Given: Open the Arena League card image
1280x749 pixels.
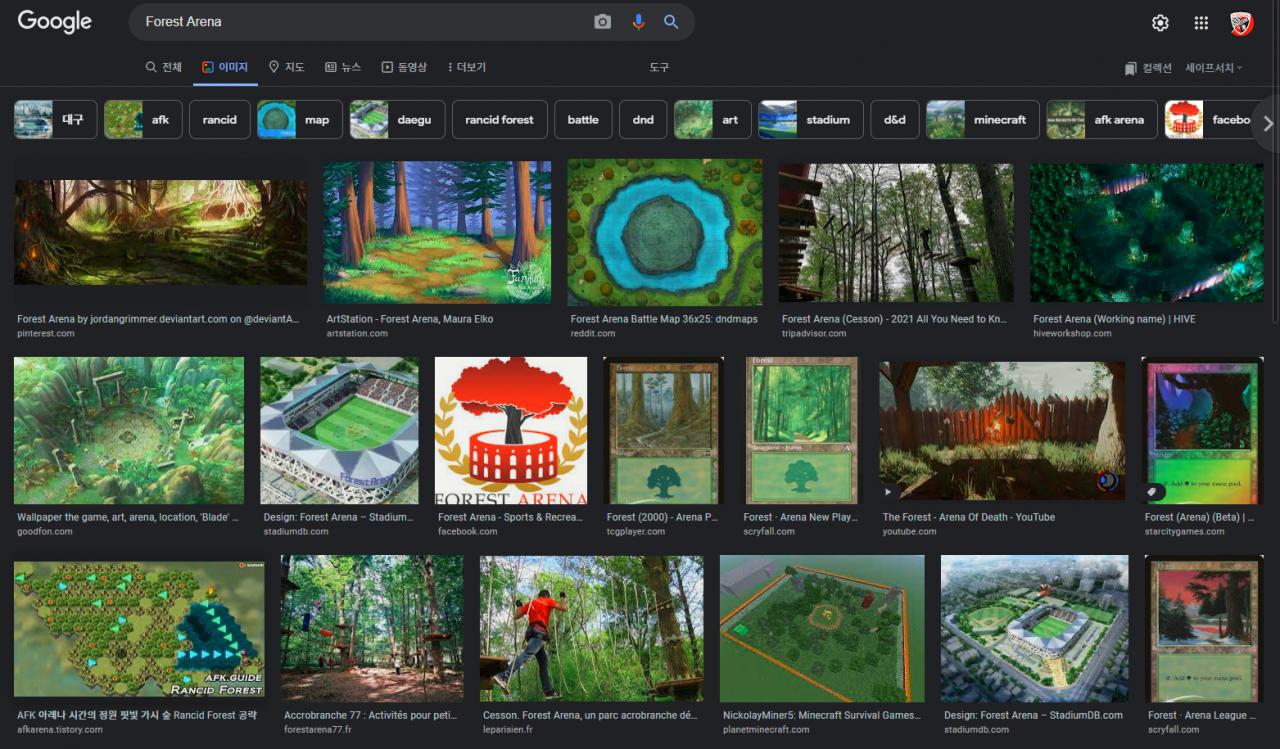Looking at the screenshot, I should [1205, 629].
